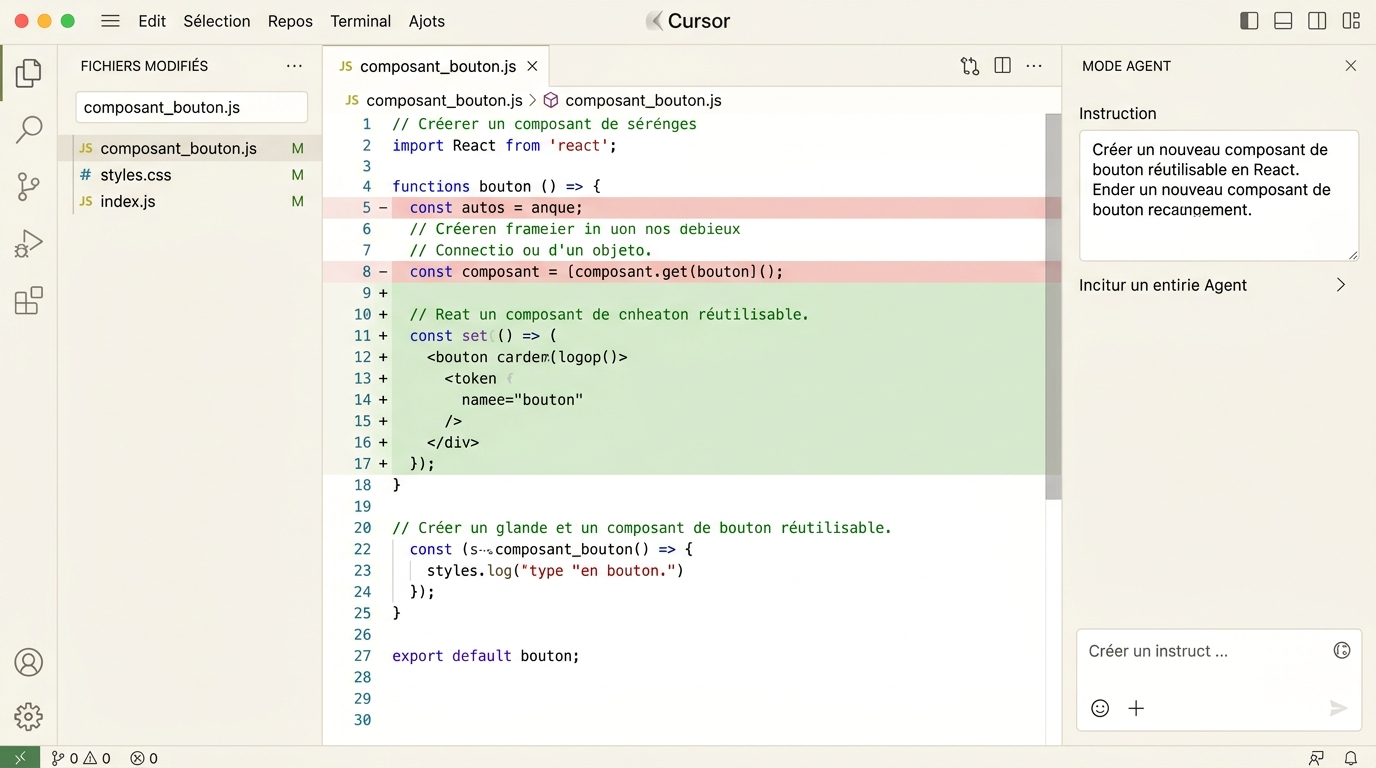Click the send arrow icon
Screen dimensions: 1376x768
1338,708
